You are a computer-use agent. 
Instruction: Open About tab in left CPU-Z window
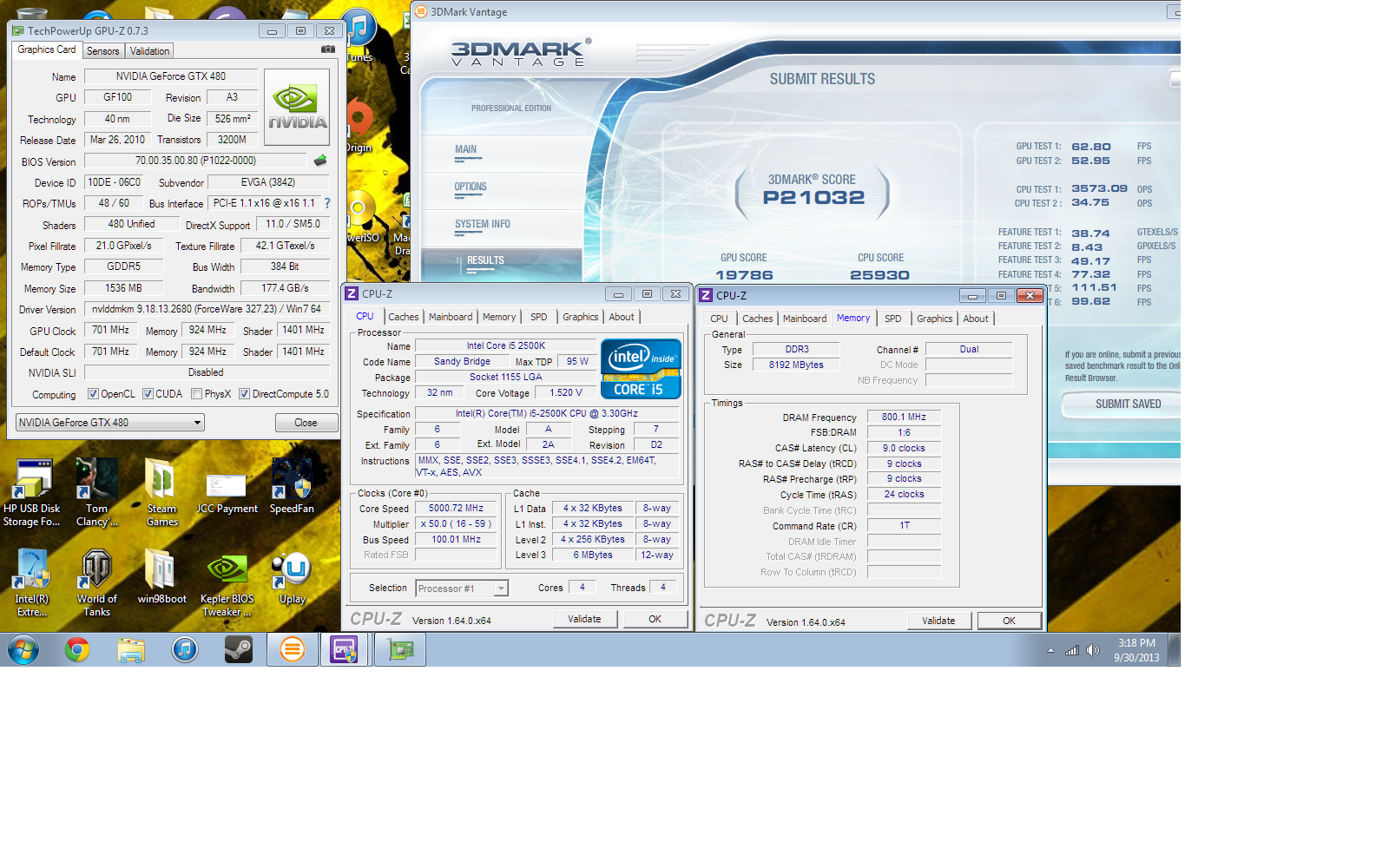point(622,317)
